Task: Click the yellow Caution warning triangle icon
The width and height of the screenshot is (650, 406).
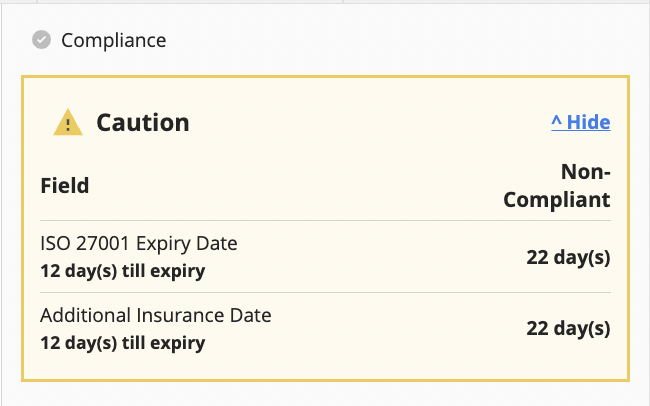Action: point(68,122)
